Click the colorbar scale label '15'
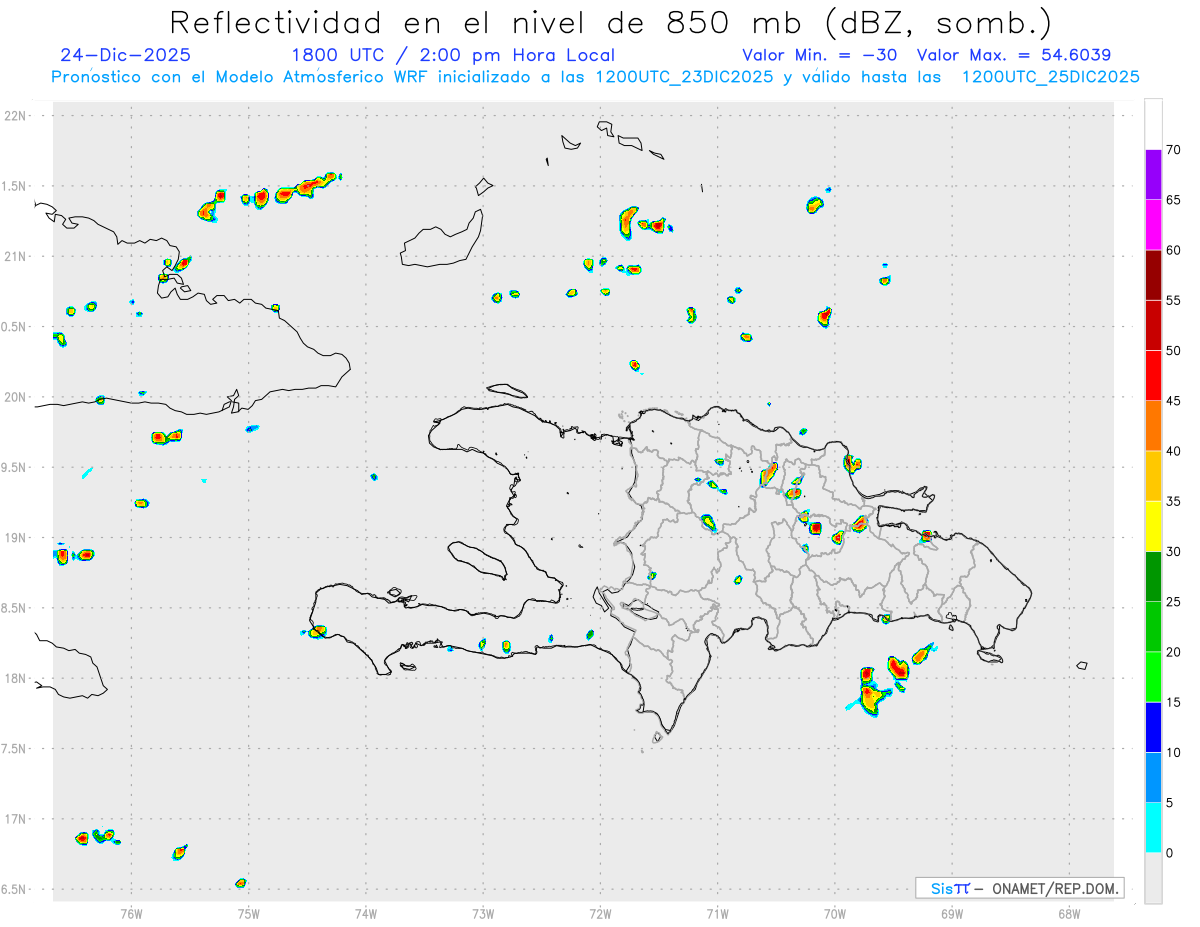 click(x=1173, y=702)
